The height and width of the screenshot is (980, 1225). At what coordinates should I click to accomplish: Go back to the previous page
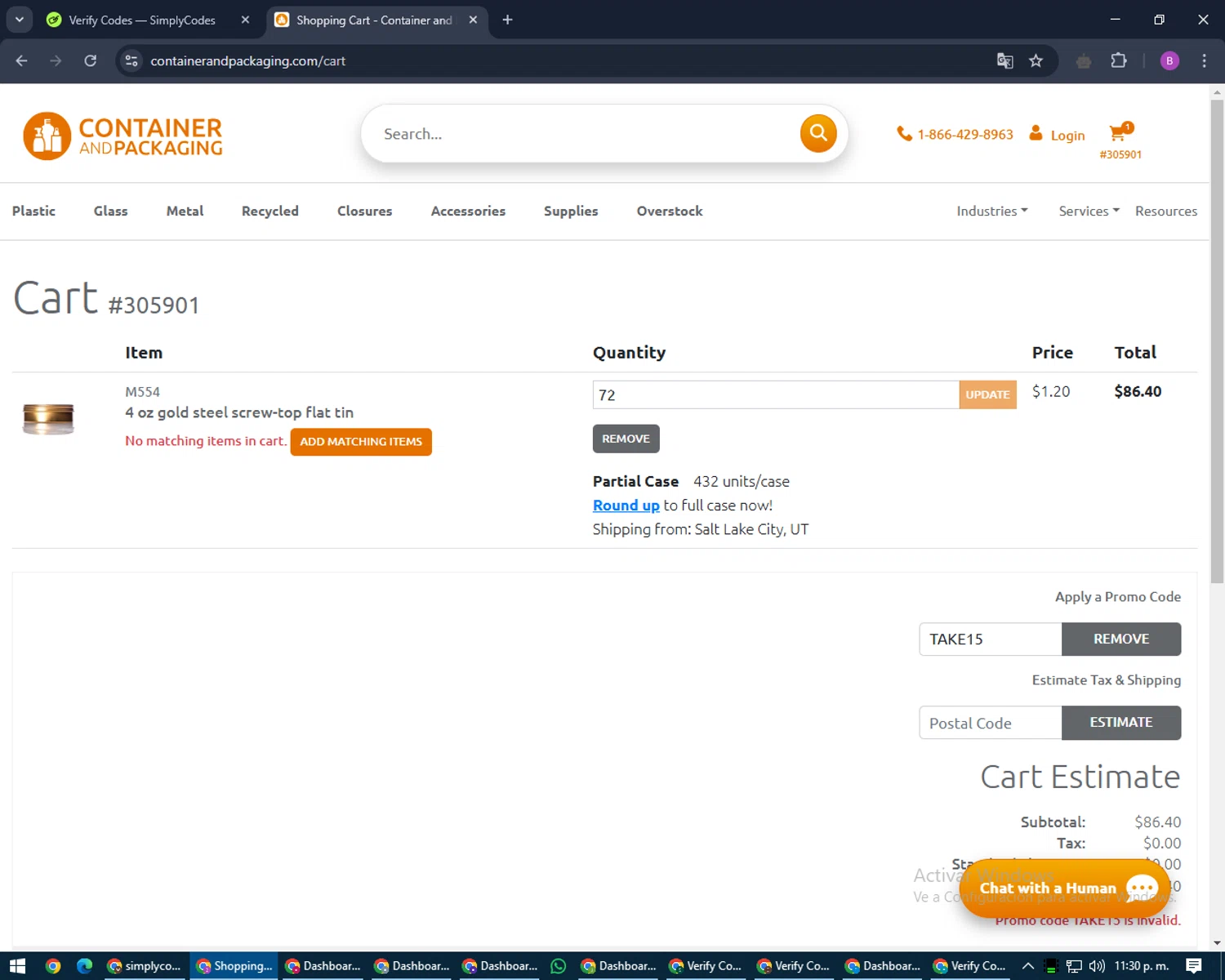click(x=22, y=60)
